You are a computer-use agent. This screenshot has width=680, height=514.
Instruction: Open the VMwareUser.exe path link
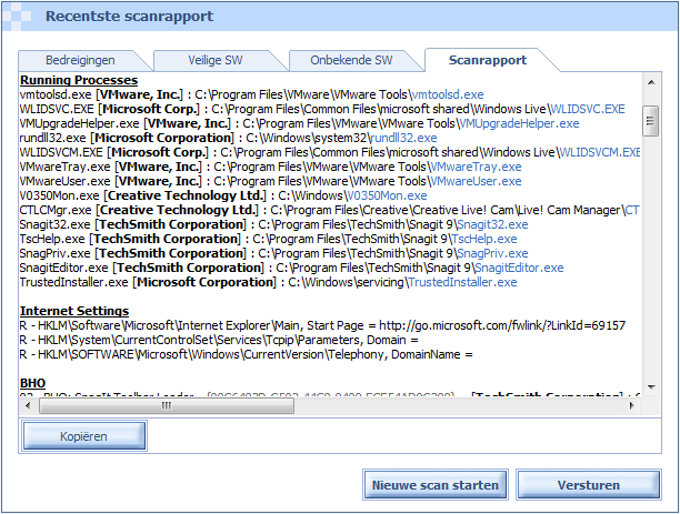pos(476,181)
